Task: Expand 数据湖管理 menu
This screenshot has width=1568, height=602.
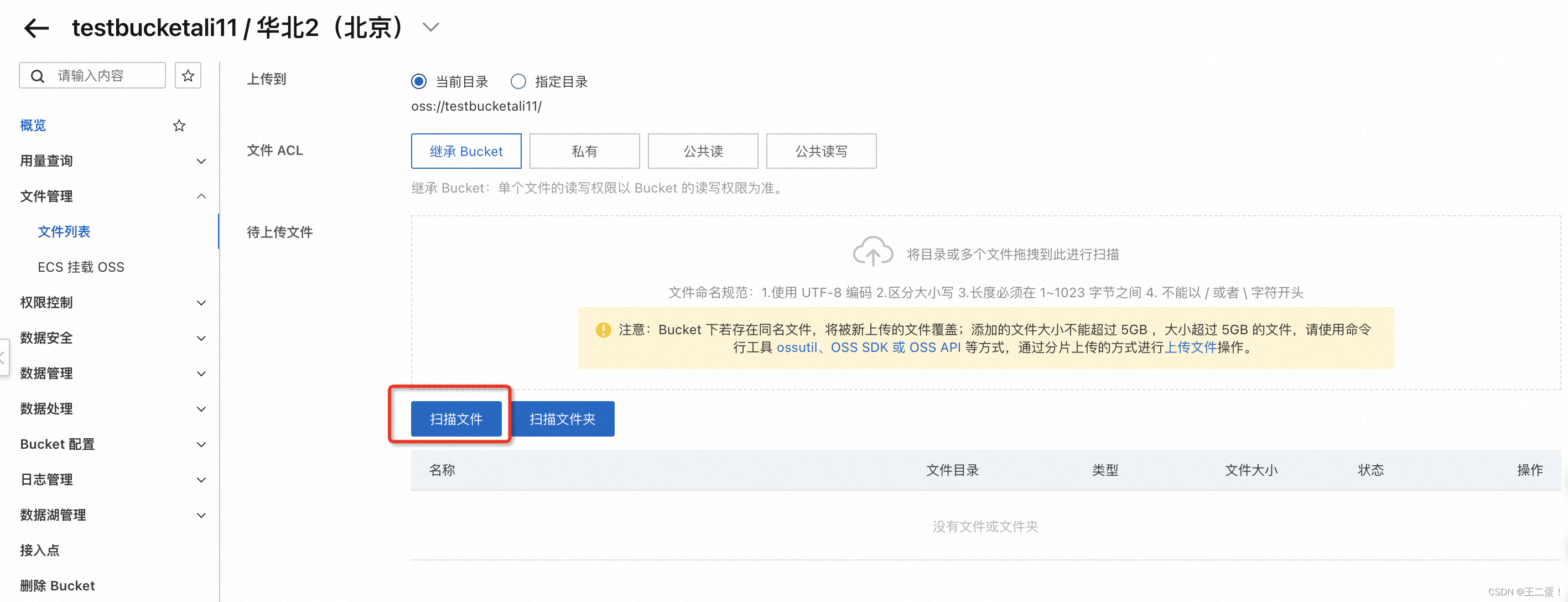Action: pyautogui.click(x=113, y=515)
